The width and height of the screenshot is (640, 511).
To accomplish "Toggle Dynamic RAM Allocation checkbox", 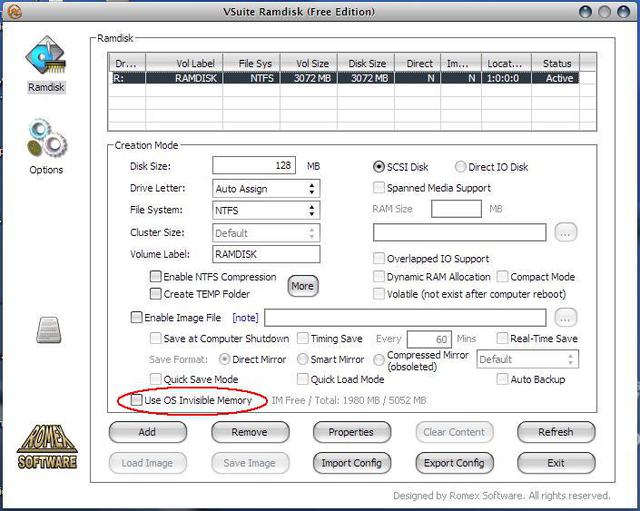I will tap(379, 277).
